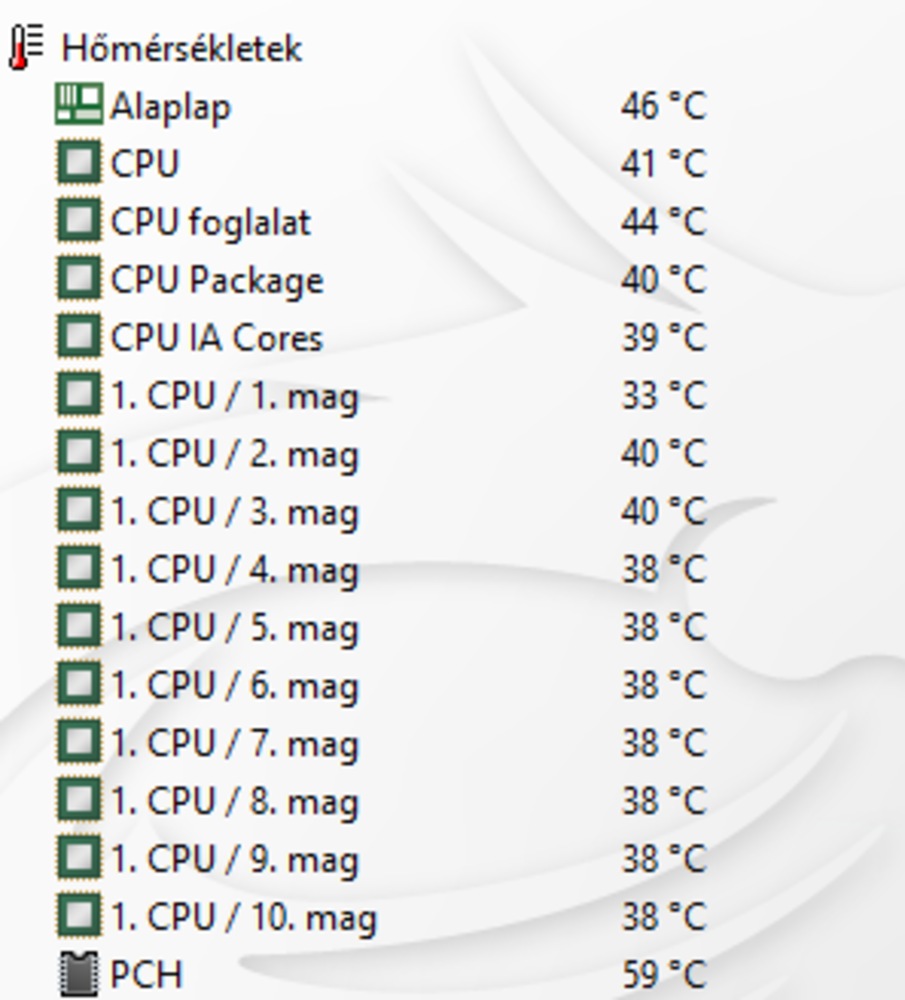Select the 1. CPU / 2. mag entry
Image resolution: width=905 pixels, height=1000 pixels.
click(235, 455)
